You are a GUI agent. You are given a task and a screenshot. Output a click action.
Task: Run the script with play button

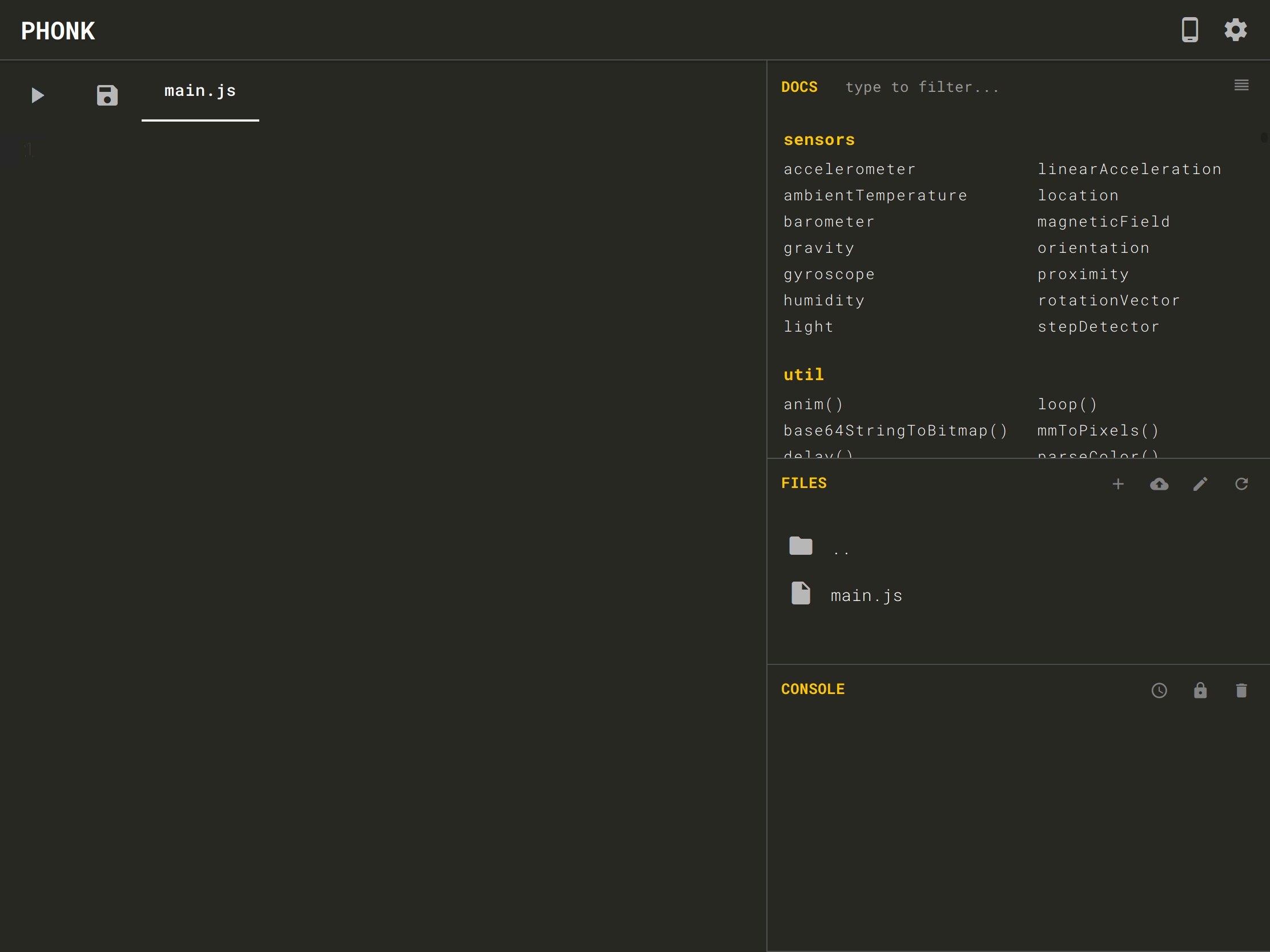[37, 95]
